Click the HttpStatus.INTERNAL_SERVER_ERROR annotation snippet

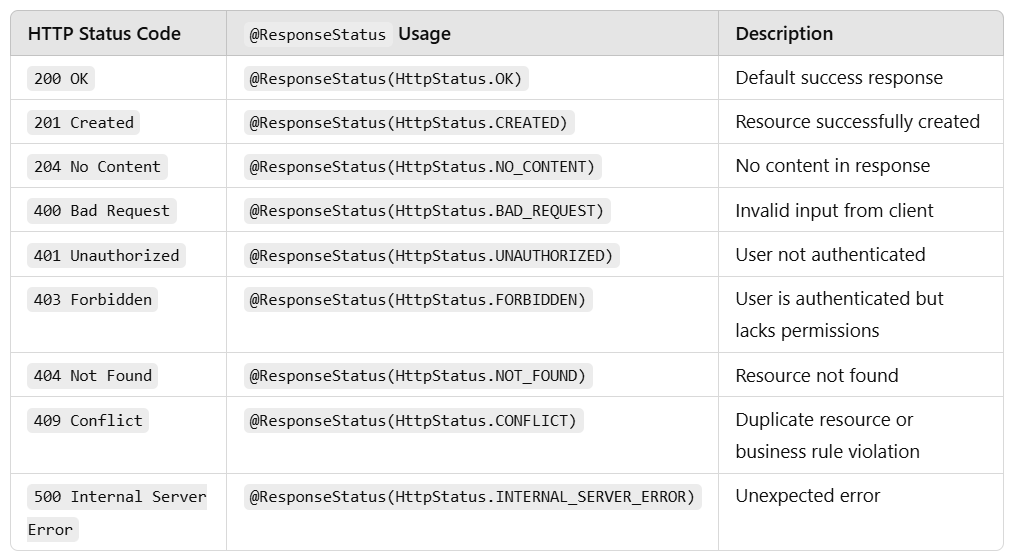coord(472,496)
